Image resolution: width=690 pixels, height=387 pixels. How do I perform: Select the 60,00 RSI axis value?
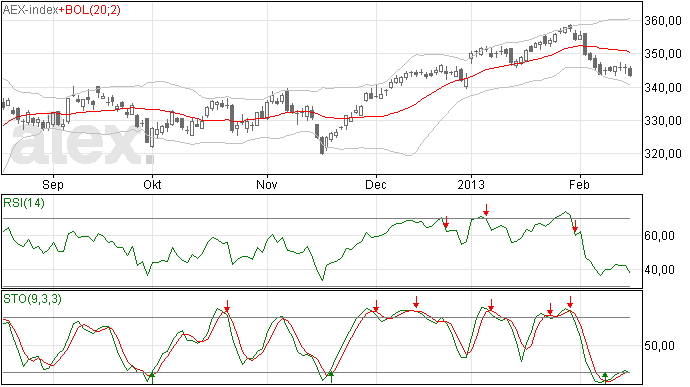(660, 236)
